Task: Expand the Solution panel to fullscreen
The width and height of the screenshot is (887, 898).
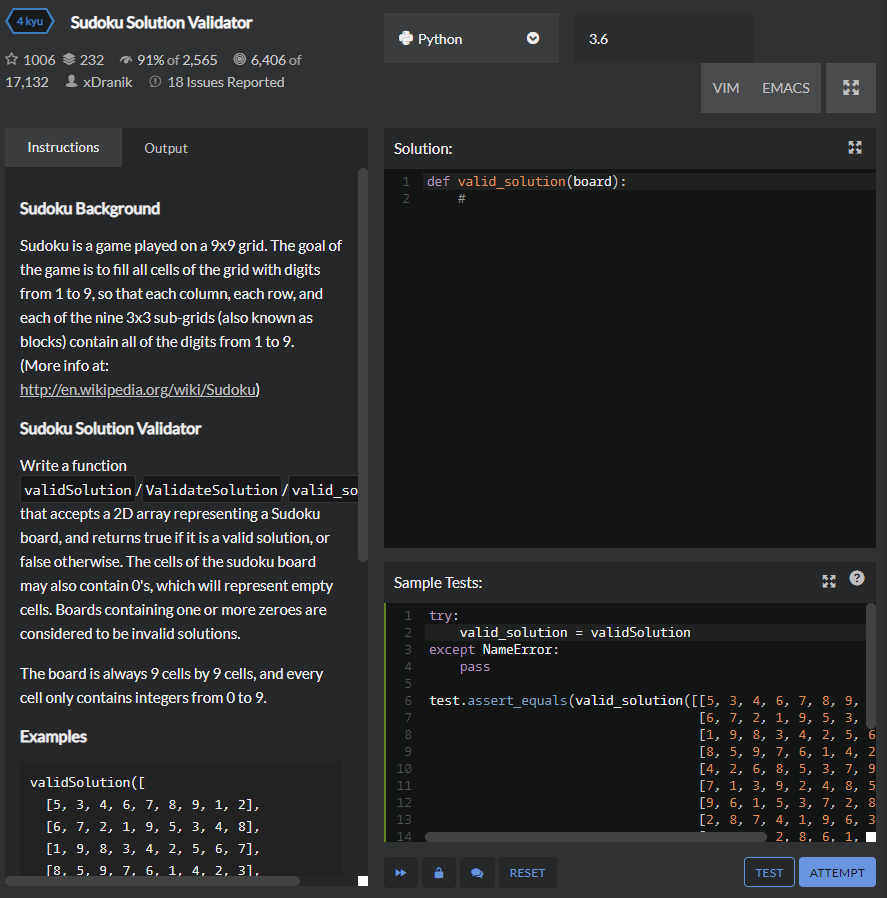Action: pos(855,147)
